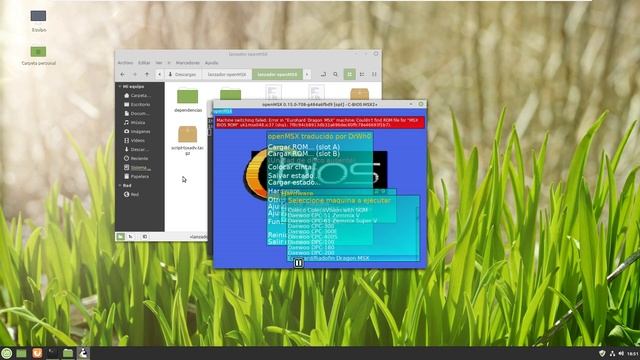Select Daewoo CPC-51 Zemmix V machine

(x=323, y=215)
